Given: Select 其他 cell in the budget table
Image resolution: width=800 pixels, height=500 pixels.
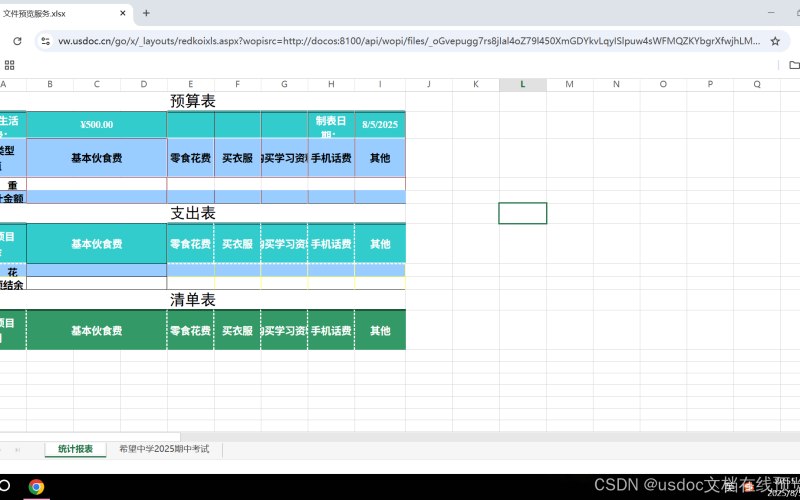Looking at the screenshot, I should point(380,158).
